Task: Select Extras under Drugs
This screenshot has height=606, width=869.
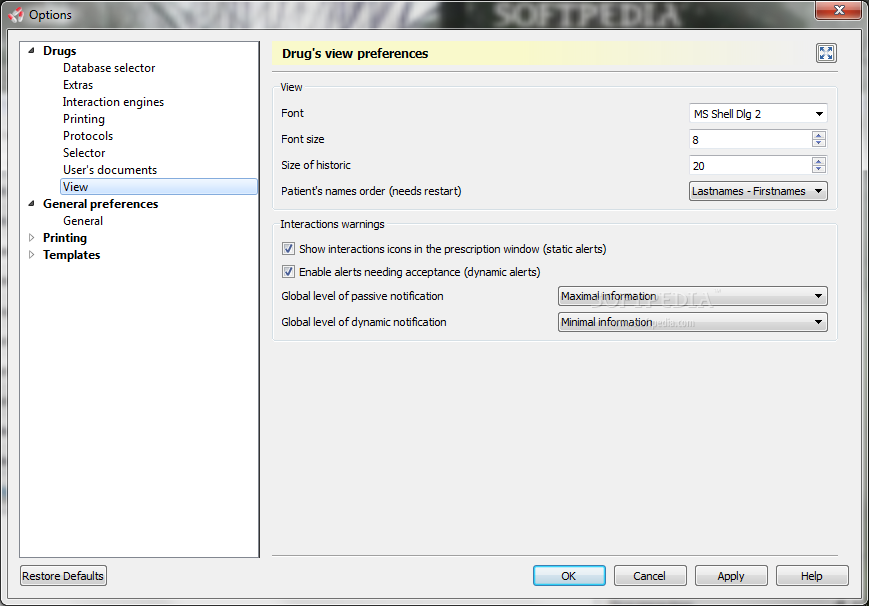Action: click(78, 85)
